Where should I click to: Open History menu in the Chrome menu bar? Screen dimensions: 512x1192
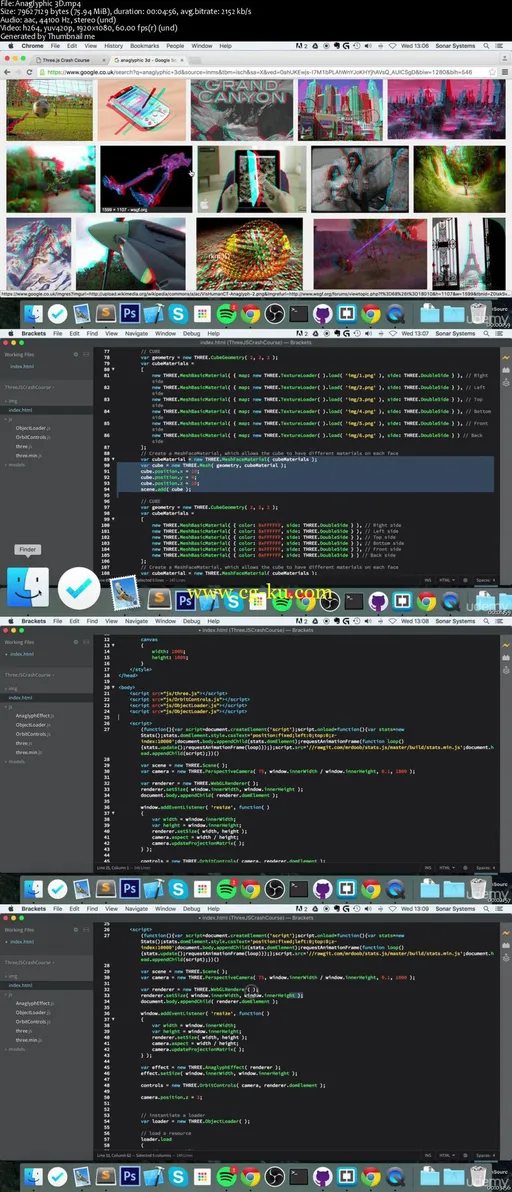pyautogui.click(x=113, y=46)
